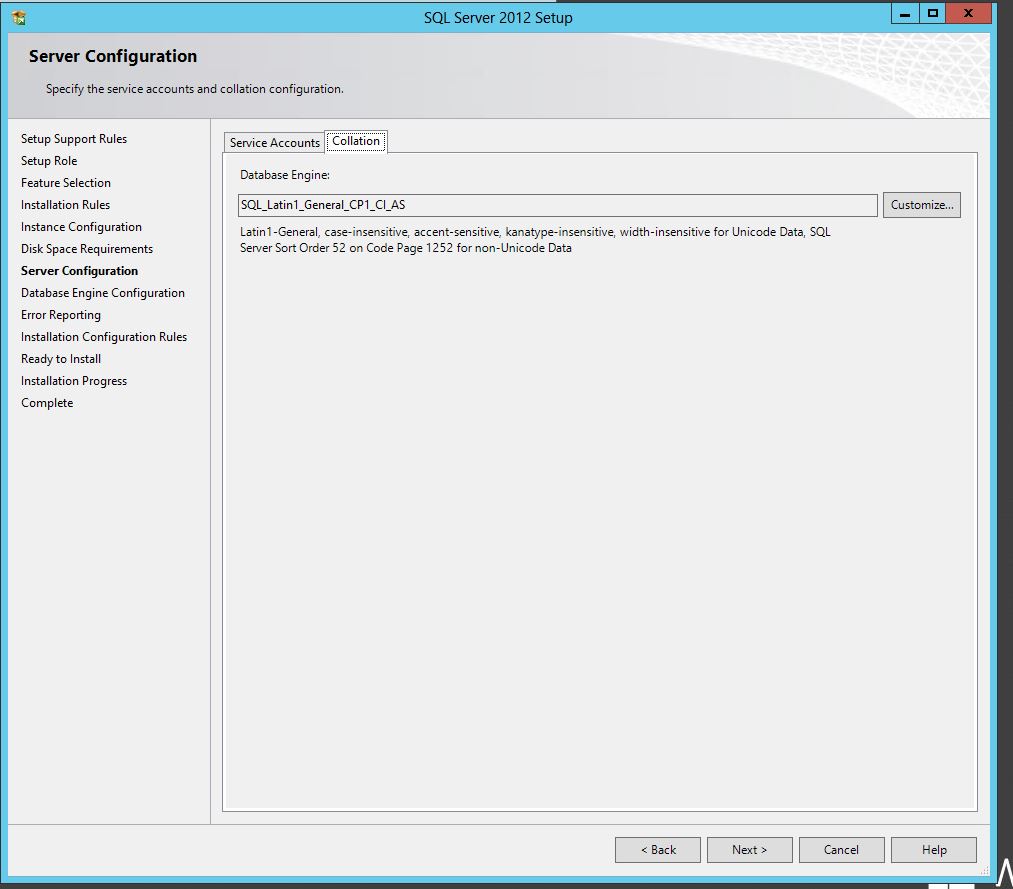Maximize the SQL Server 2012 Setup window
This screenshot has width=1013, height=889.
pos(932,14)
